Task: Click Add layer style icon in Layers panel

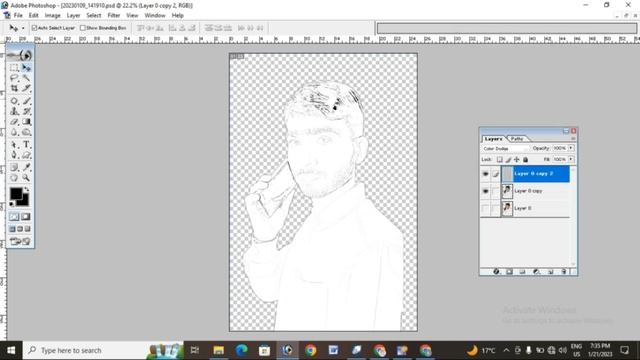Action: point(496,271)
